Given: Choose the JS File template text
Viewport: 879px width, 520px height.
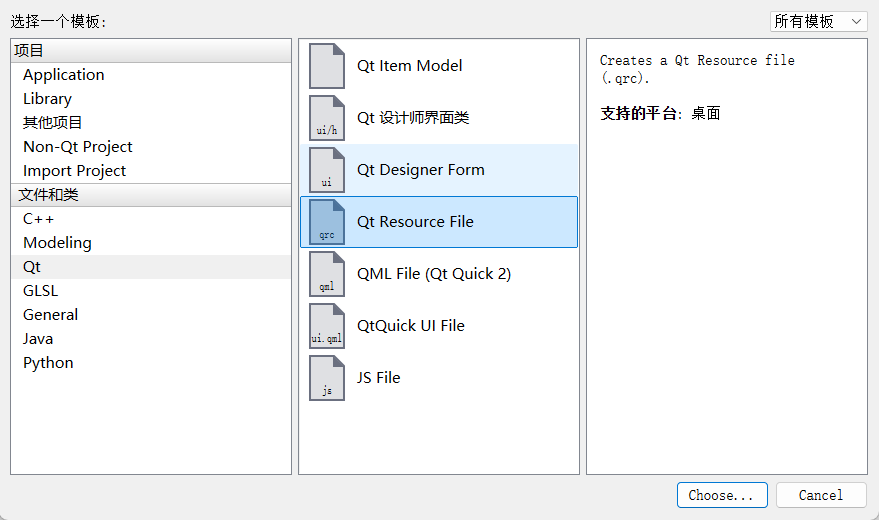Looking at the screenshot, I should [x=378, y=378].
